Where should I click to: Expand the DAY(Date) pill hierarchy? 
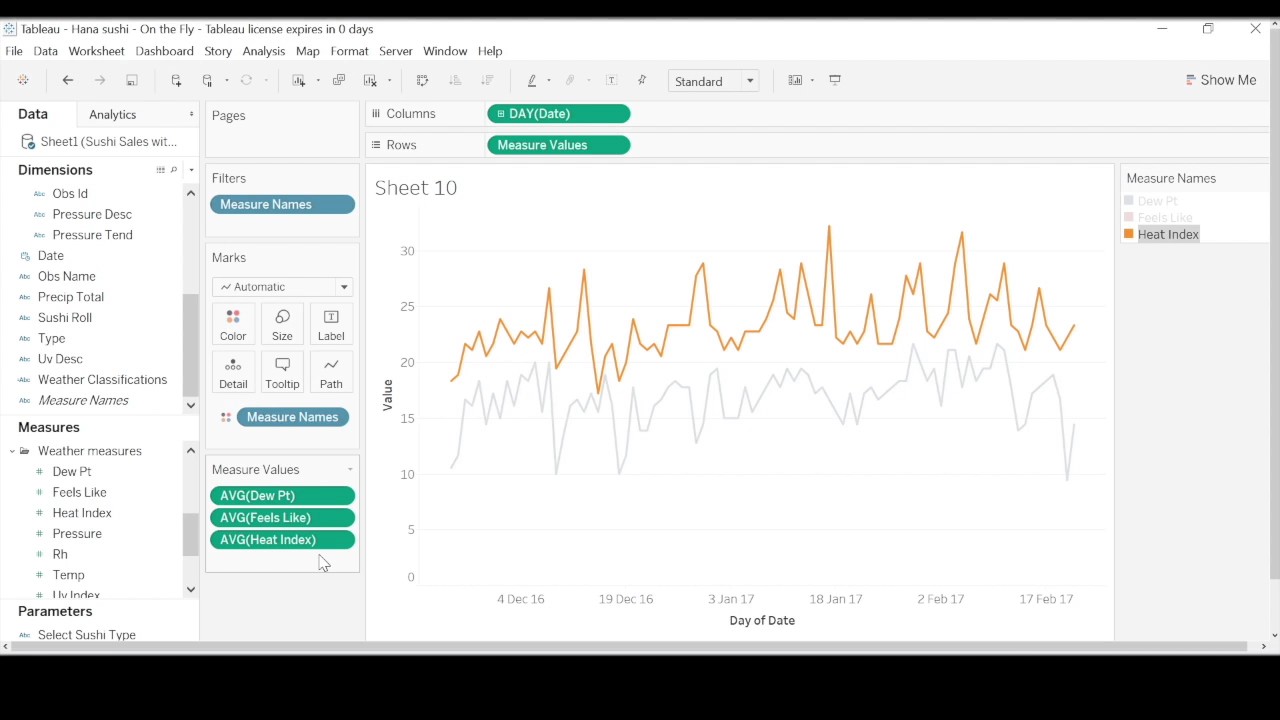(501, 114)
